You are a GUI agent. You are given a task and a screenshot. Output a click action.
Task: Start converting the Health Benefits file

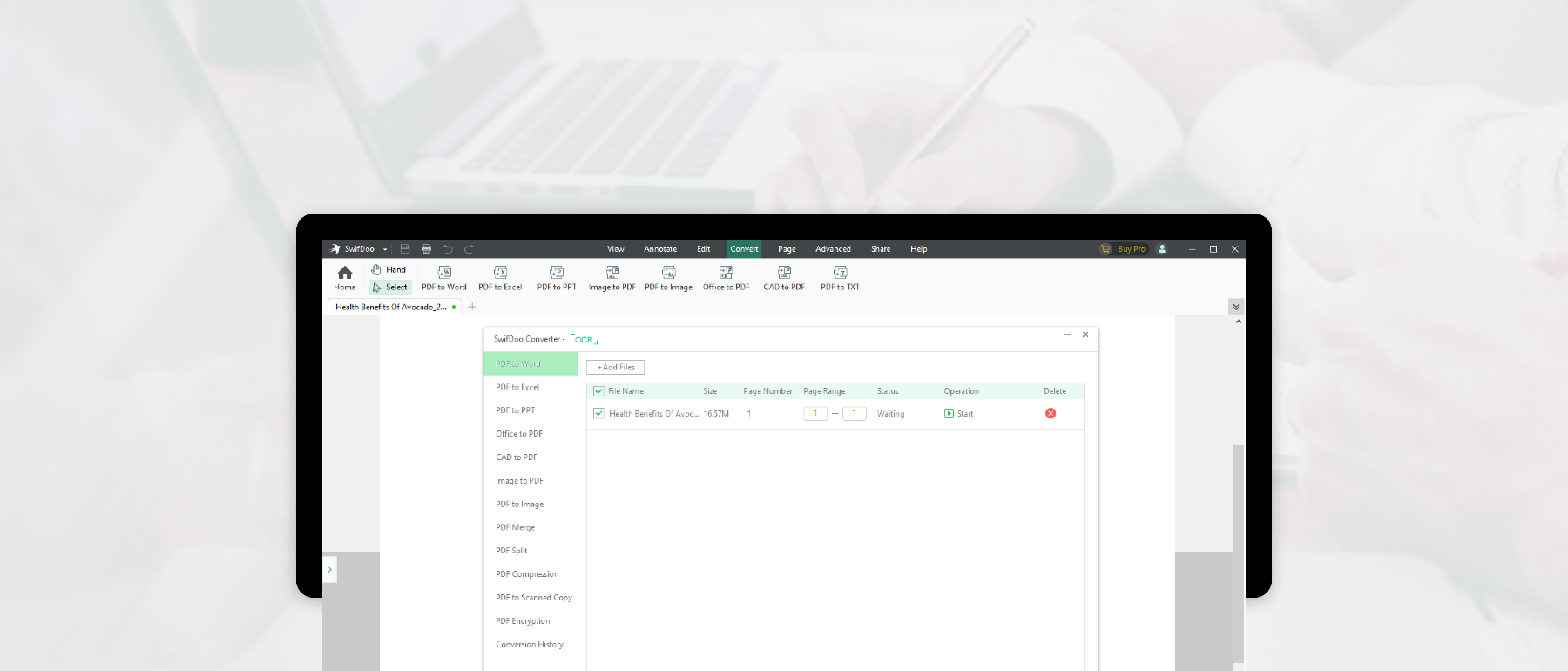point(959,414)
